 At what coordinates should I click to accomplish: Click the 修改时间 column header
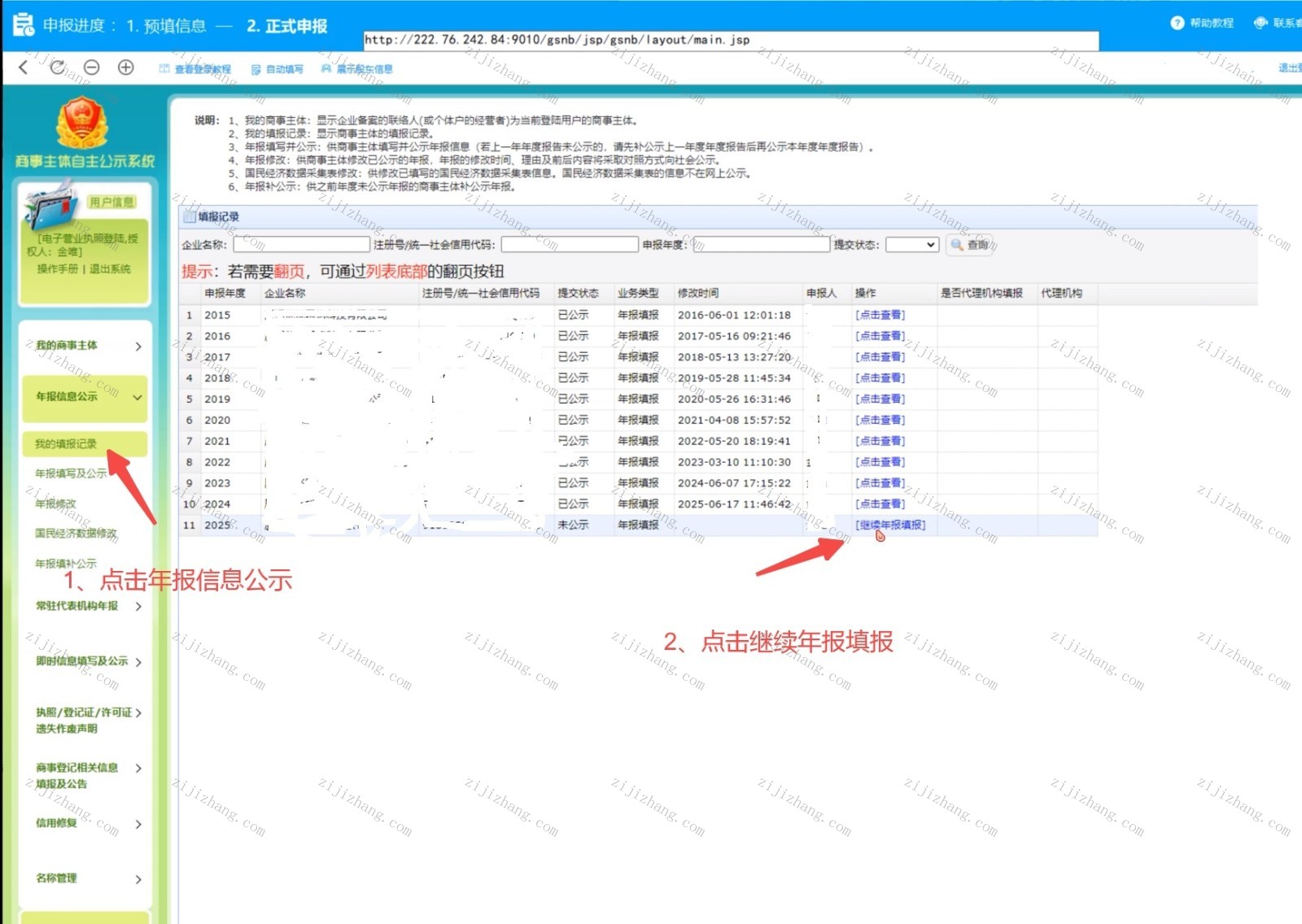(x=698, y=294)
